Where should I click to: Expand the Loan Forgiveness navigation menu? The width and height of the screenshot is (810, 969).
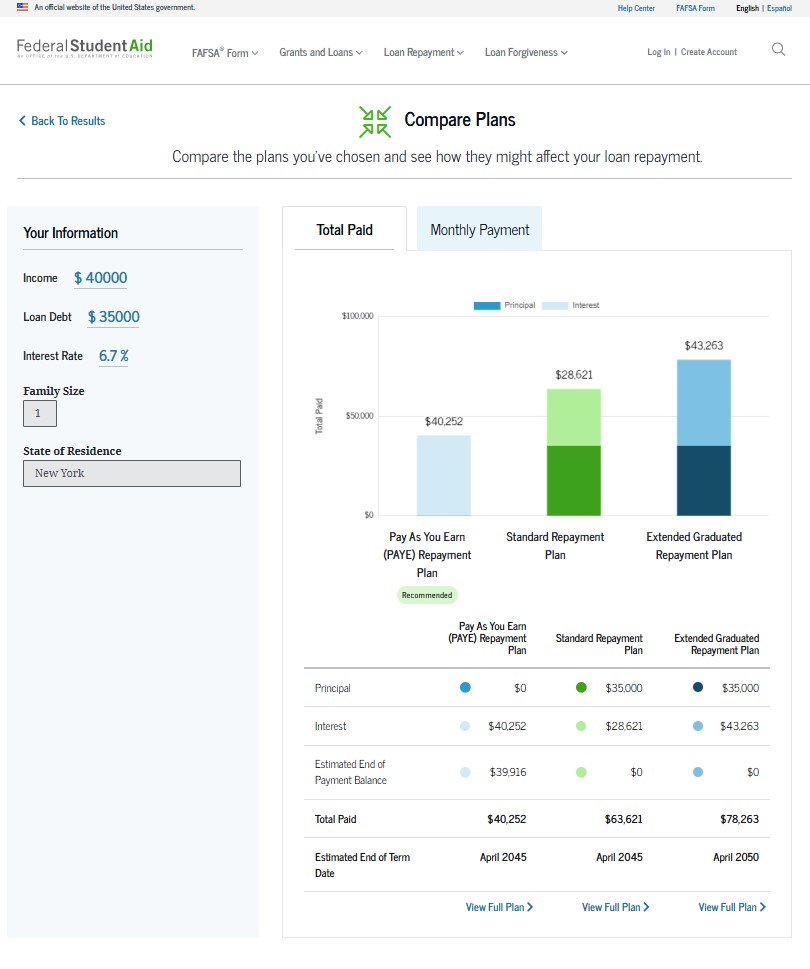coord(526,51)
